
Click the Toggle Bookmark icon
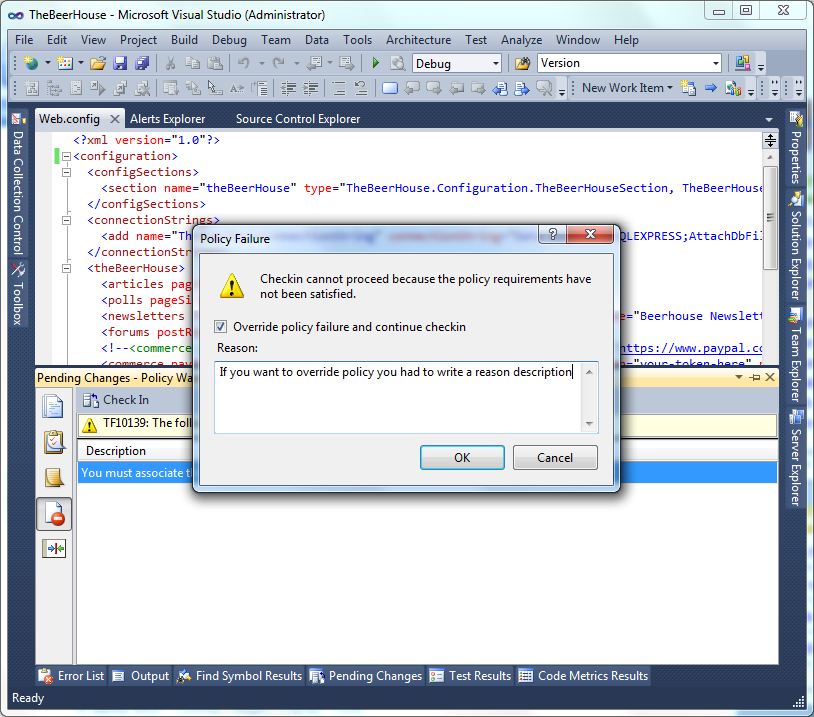pyautogui.click(x=390, y=88)
